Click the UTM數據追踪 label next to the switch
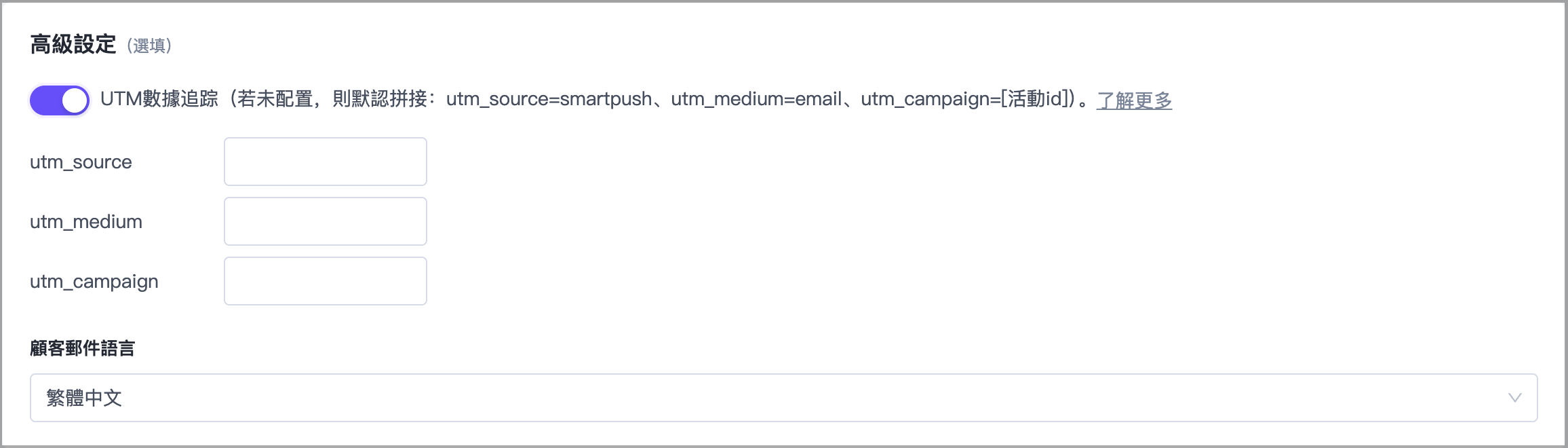 point(159,99)
